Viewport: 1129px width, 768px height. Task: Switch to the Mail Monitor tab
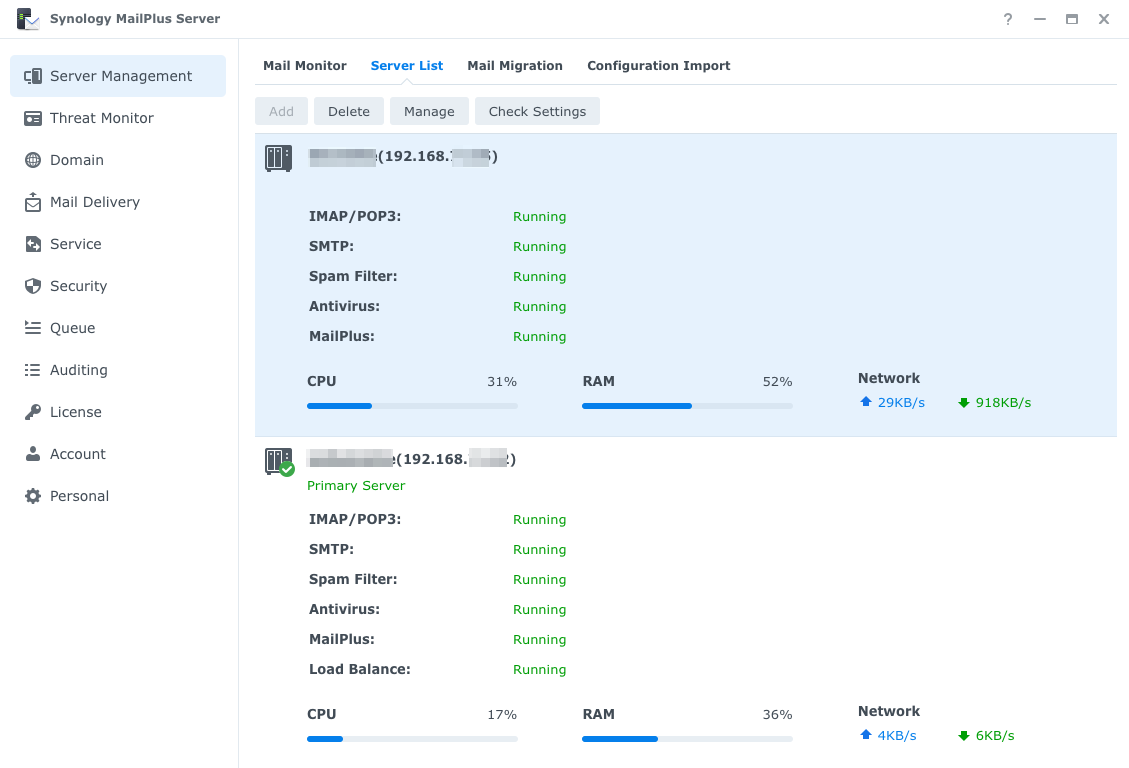click(x=305, y=65)
